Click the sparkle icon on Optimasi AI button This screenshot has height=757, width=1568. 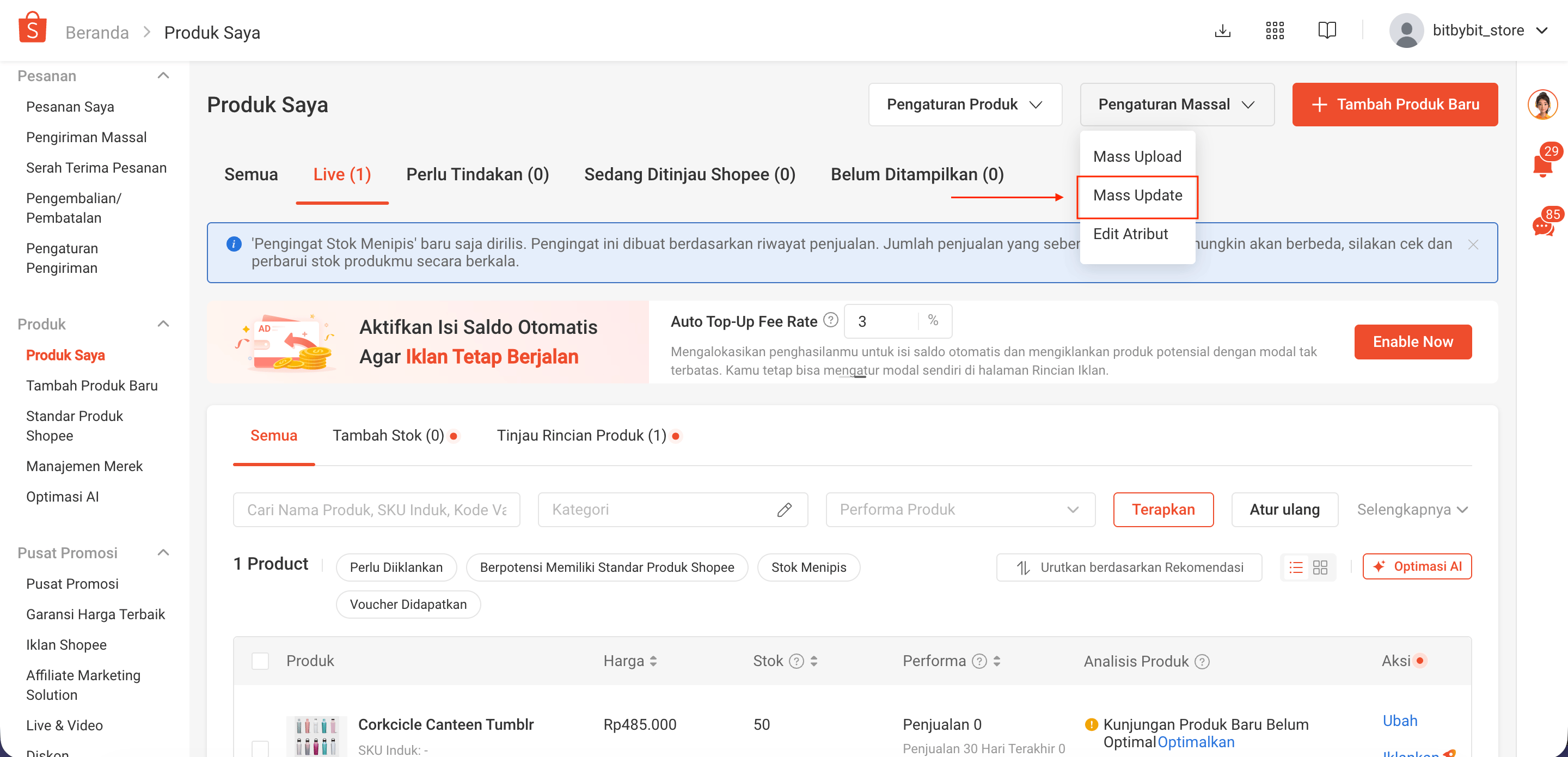1379,566
